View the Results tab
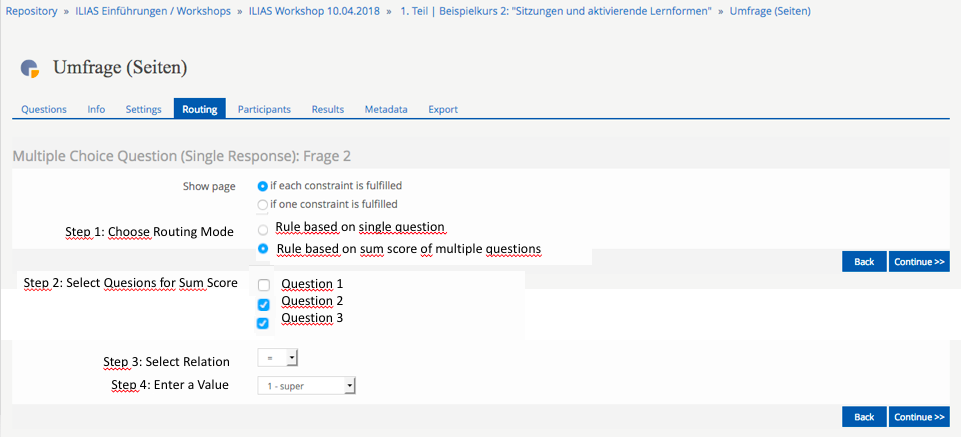This screenshot has width=961, height=437. pos(328,109)
